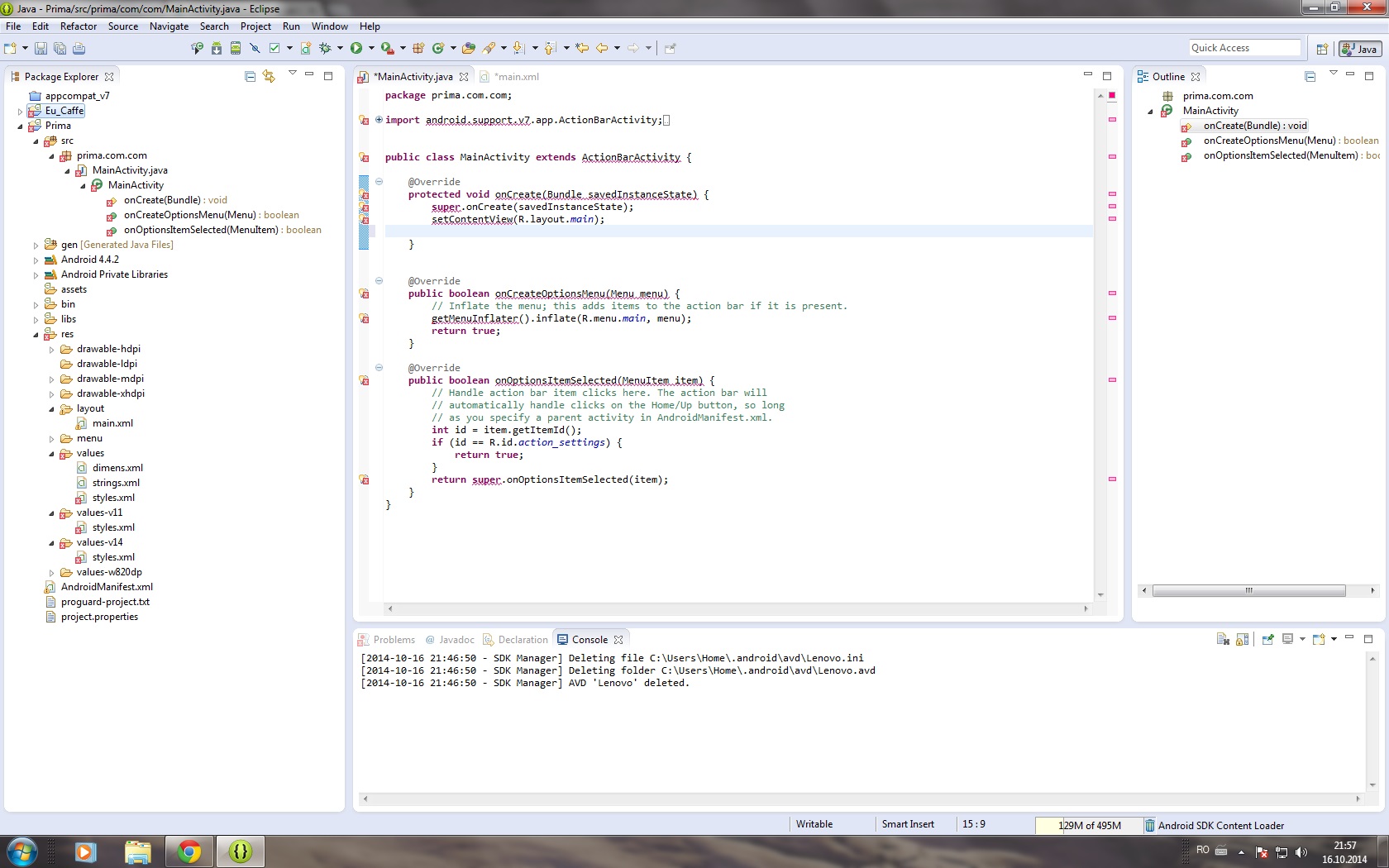Click the green Run button
Viewport: 1389px width, 868px height.
tap(356, 48)
